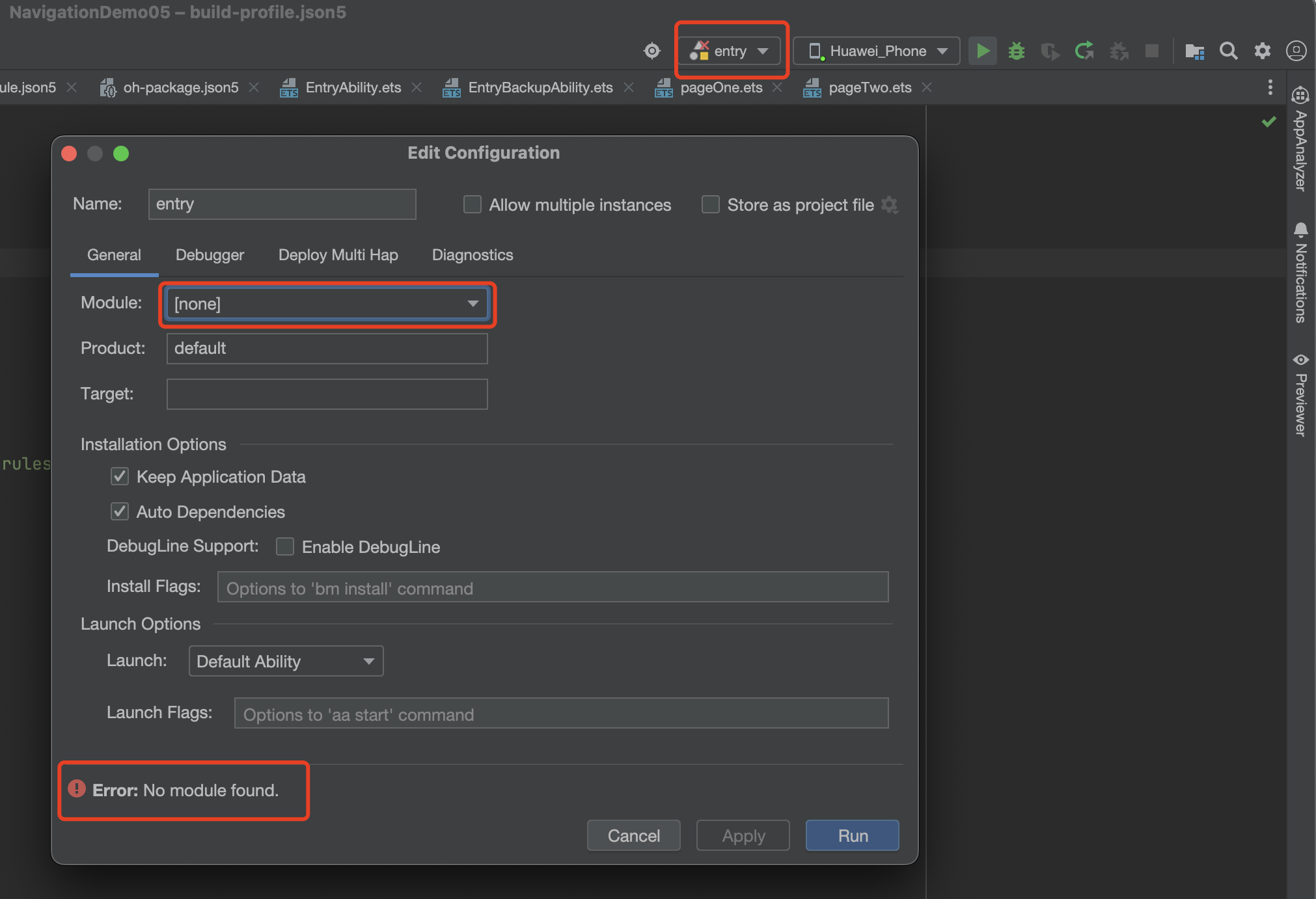Screen dimensions: 1316x899
Task: Click the Install Flags input field
Action: click(553, 588)
